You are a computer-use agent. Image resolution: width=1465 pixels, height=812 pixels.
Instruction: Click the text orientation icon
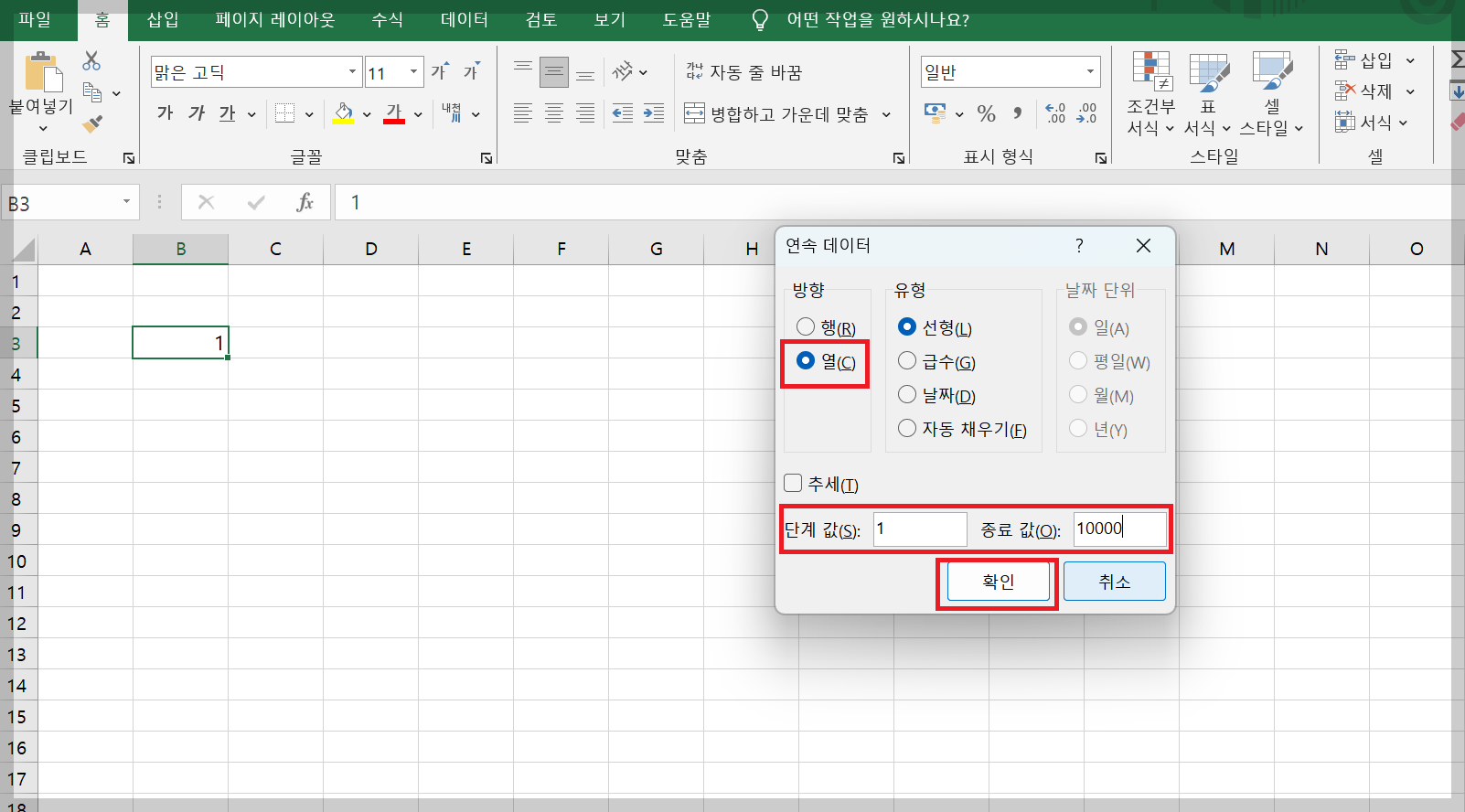click(623, 71)
